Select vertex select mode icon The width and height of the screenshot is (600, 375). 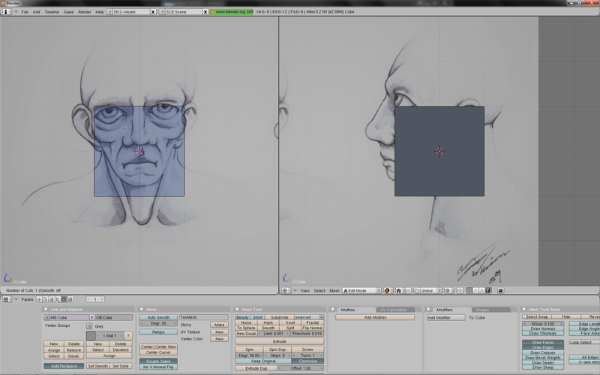click(469, 290)
